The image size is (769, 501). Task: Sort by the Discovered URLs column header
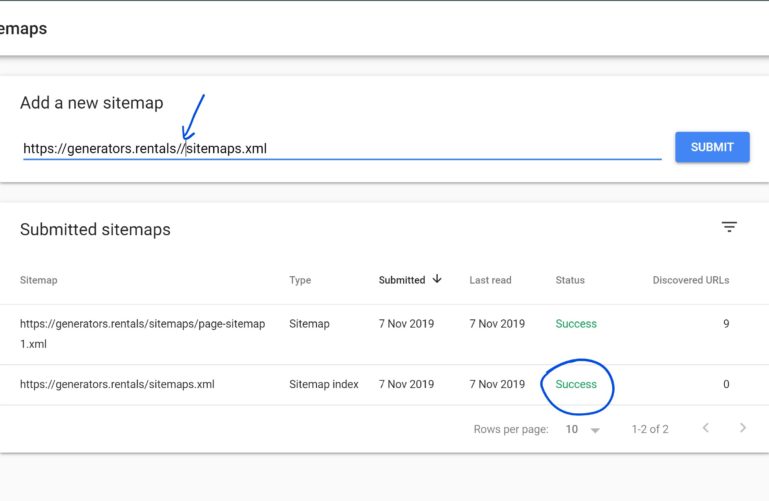(690, 280)
